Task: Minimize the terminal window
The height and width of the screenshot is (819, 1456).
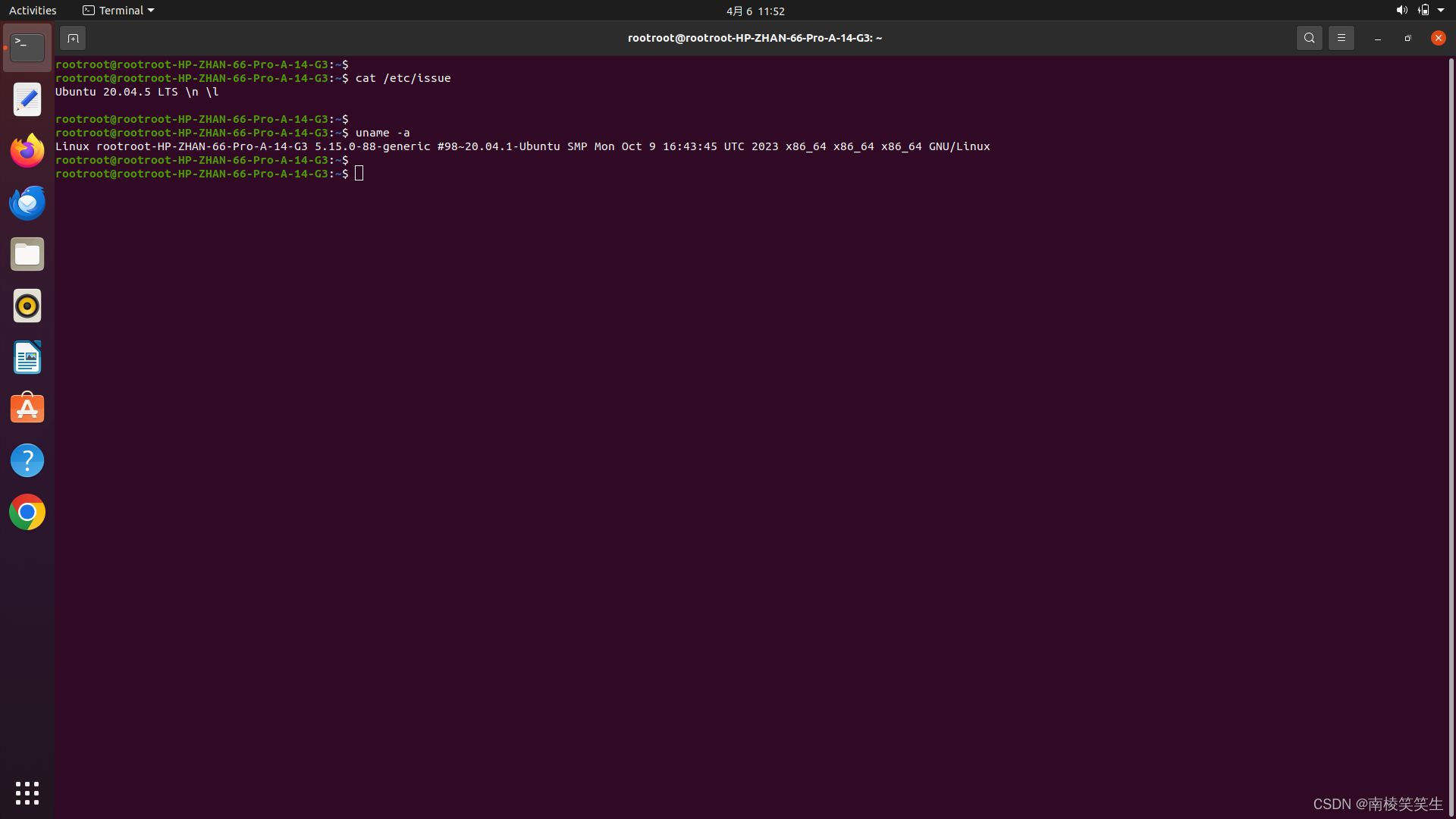Action: pyautogui.click(x=1377, y=38)
